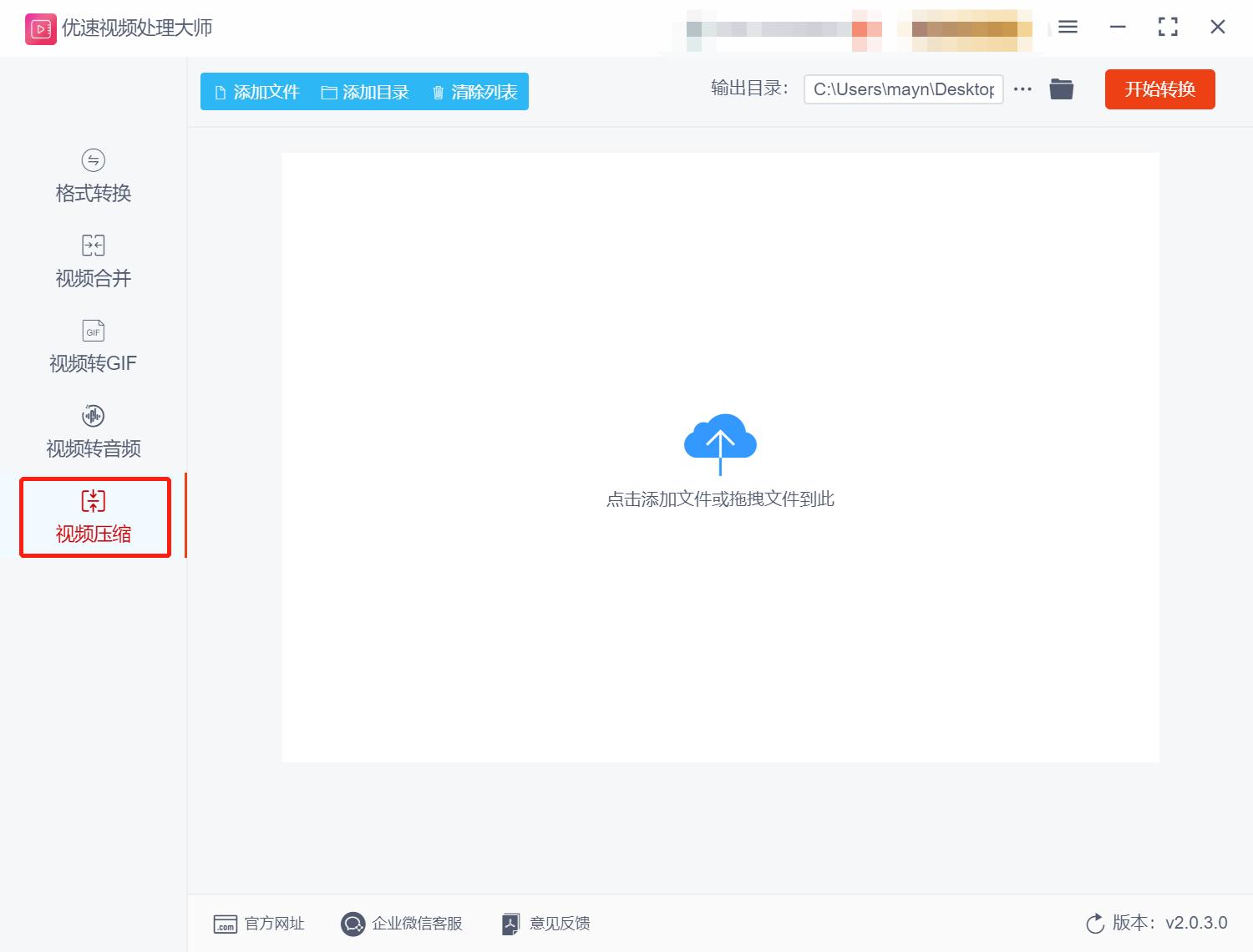Open the highlighted 视频压缩 compression tool
The image size is (1253, 952).
[93, 516]
